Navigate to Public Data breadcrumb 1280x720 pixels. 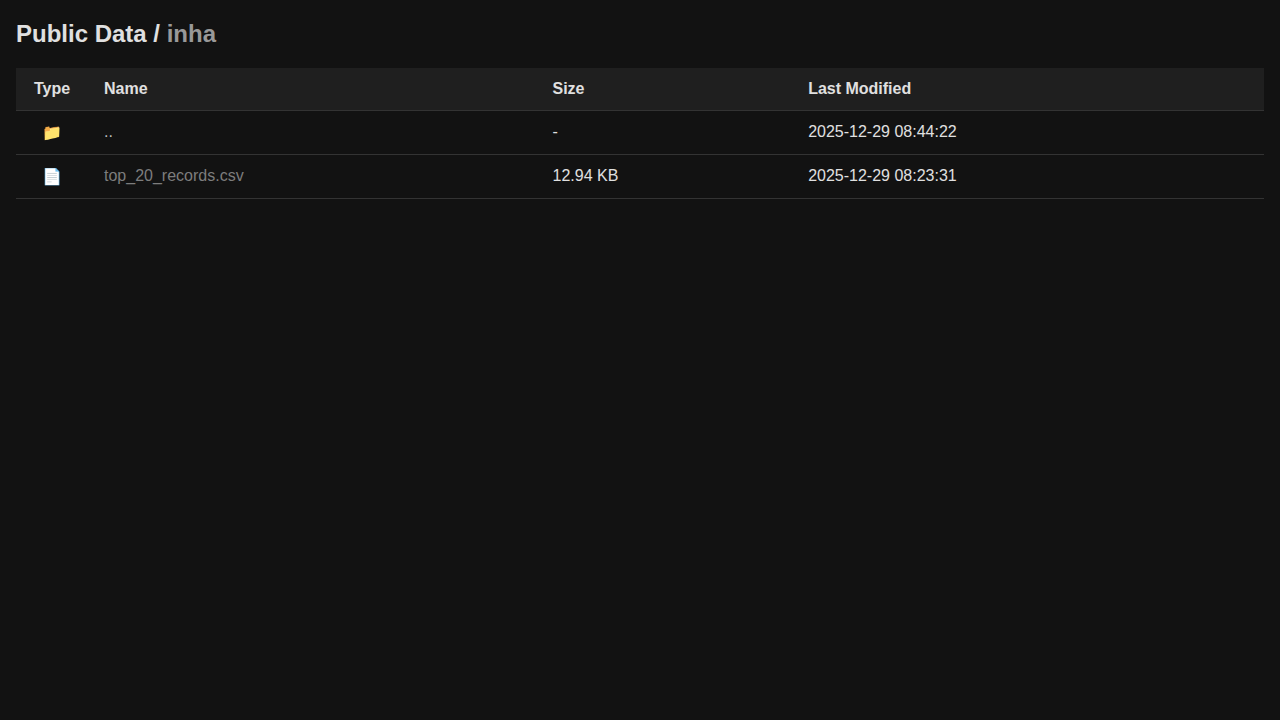pos(81,34)
